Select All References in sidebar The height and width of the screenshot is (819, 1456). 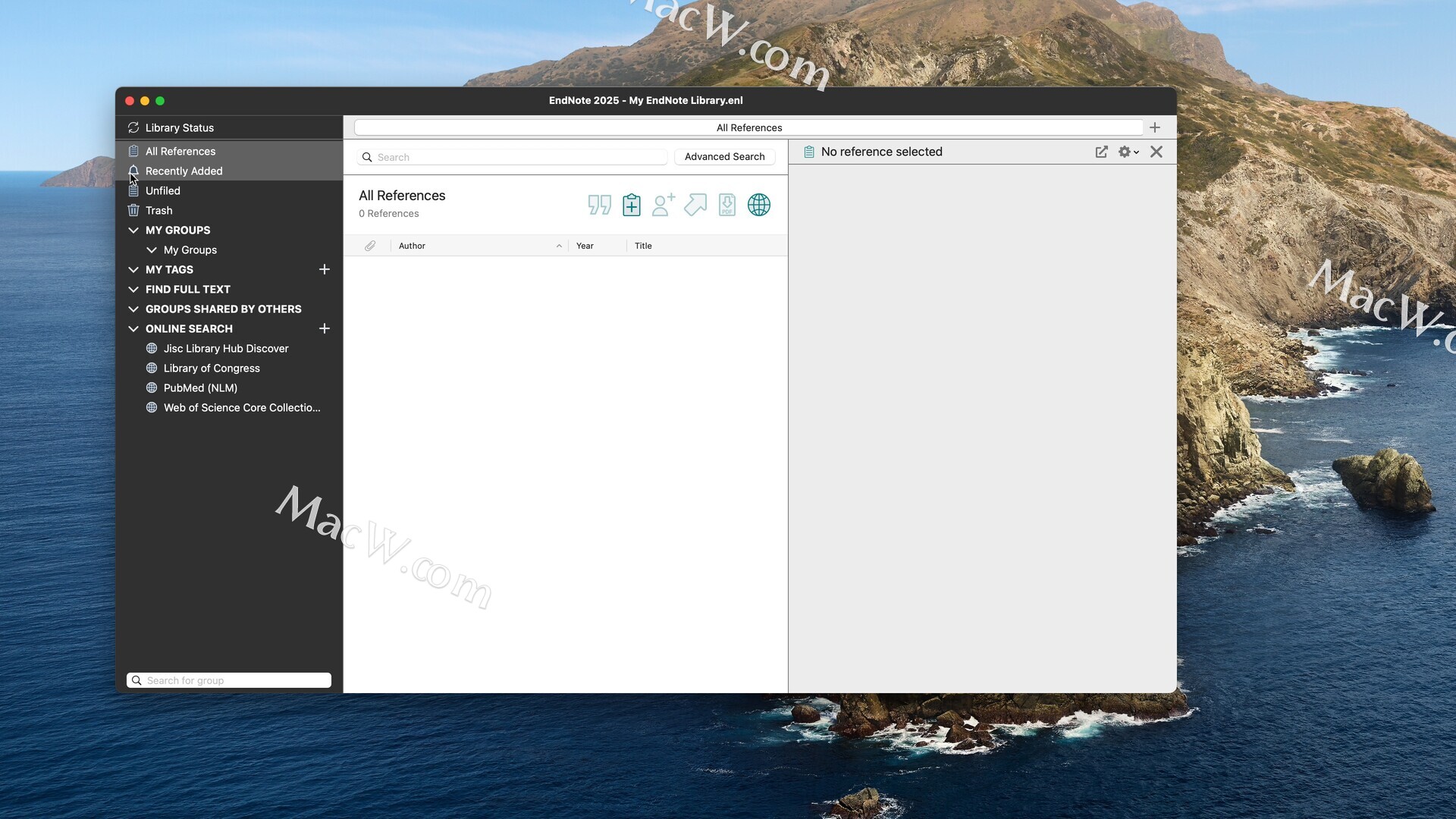229,151
